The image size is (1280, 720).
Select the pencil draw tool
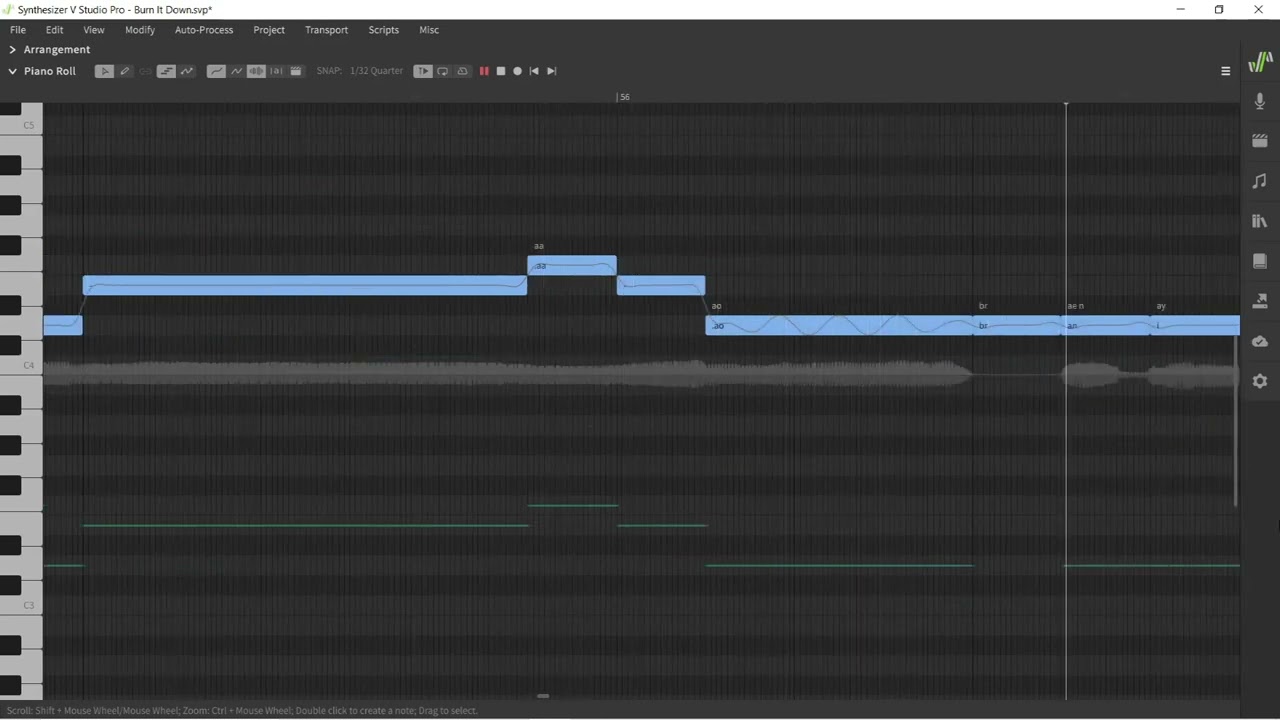tap(125, 71)
